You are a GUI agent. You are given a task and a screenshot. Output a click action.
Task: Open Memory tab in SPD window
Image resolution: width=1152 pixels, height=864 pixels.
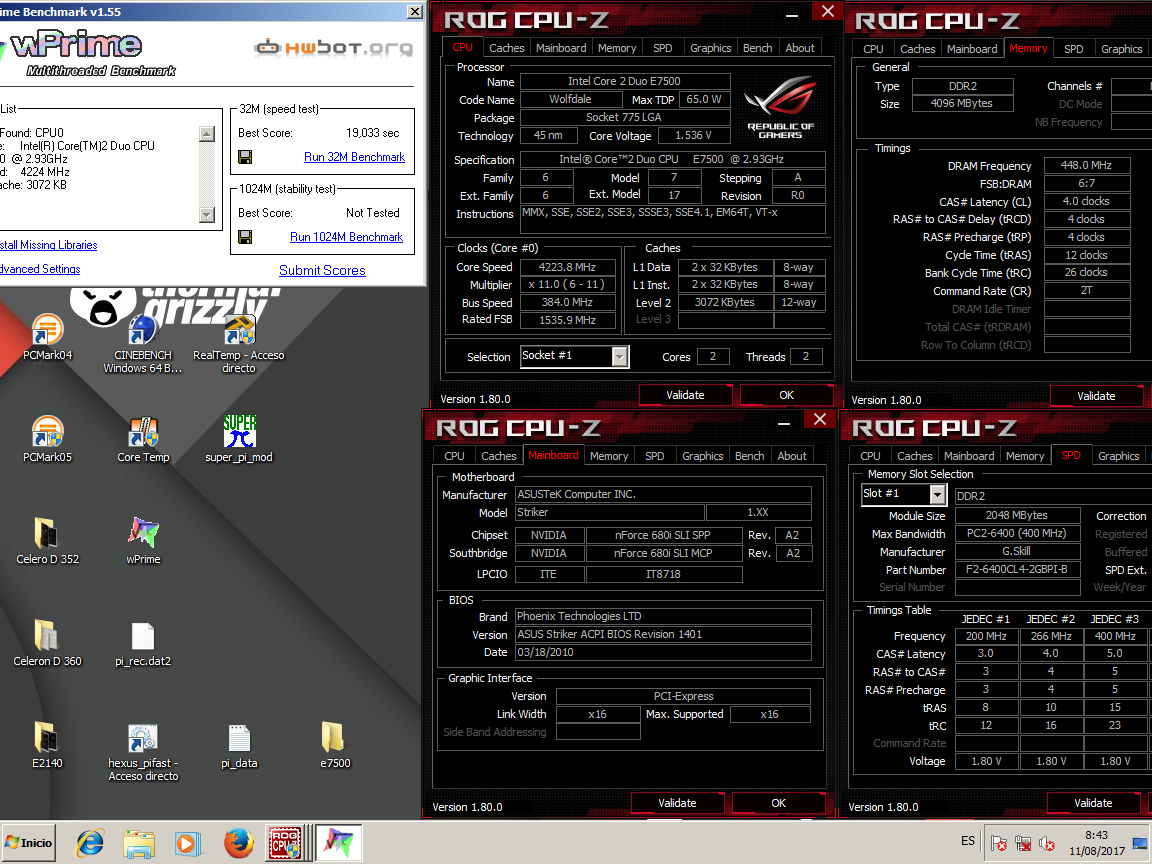[x=1024, y=456]
